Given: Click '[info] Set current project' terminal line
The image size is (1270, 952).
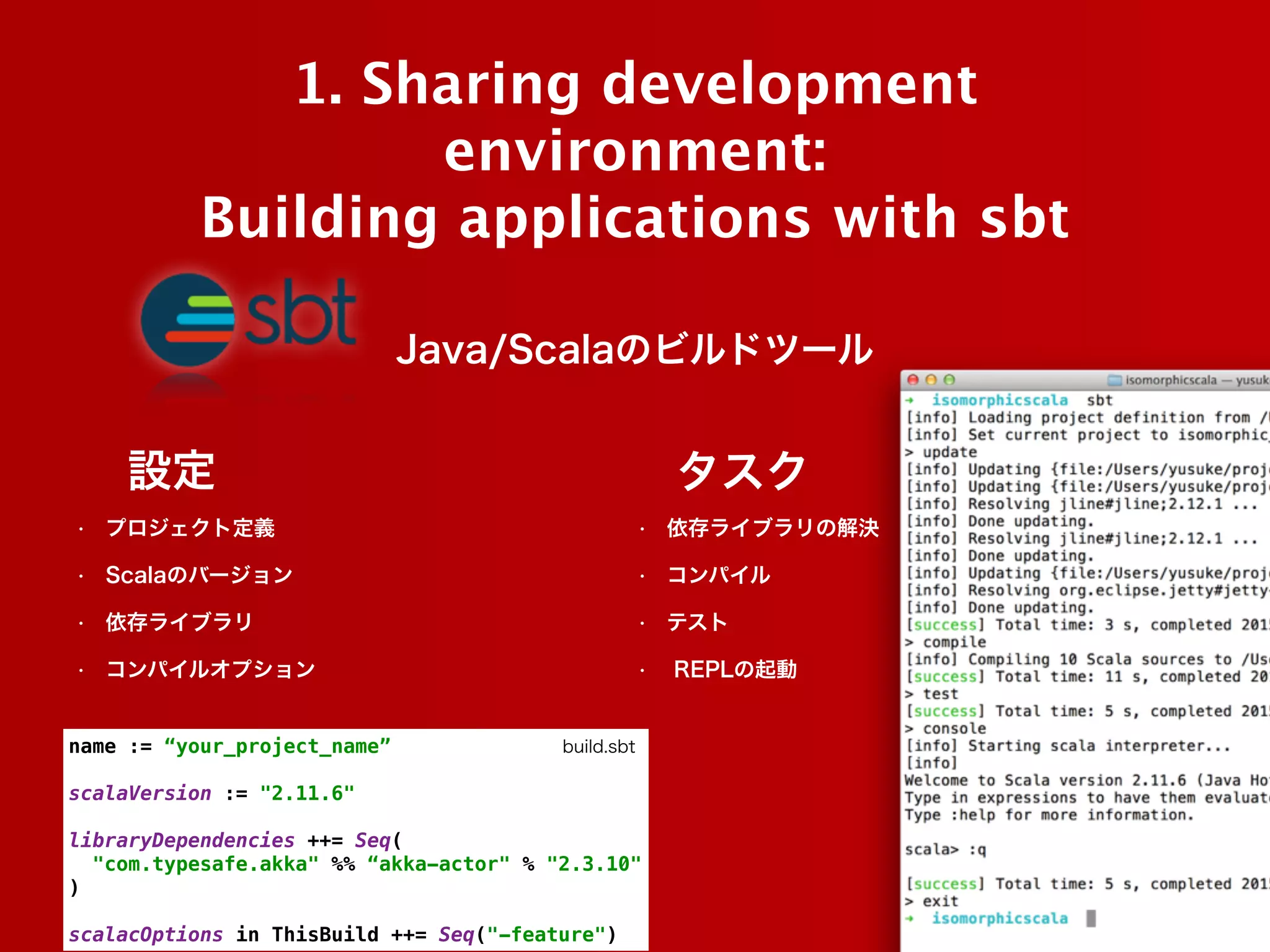Looking at the screenshot, I should click(x=1087, y=435).
